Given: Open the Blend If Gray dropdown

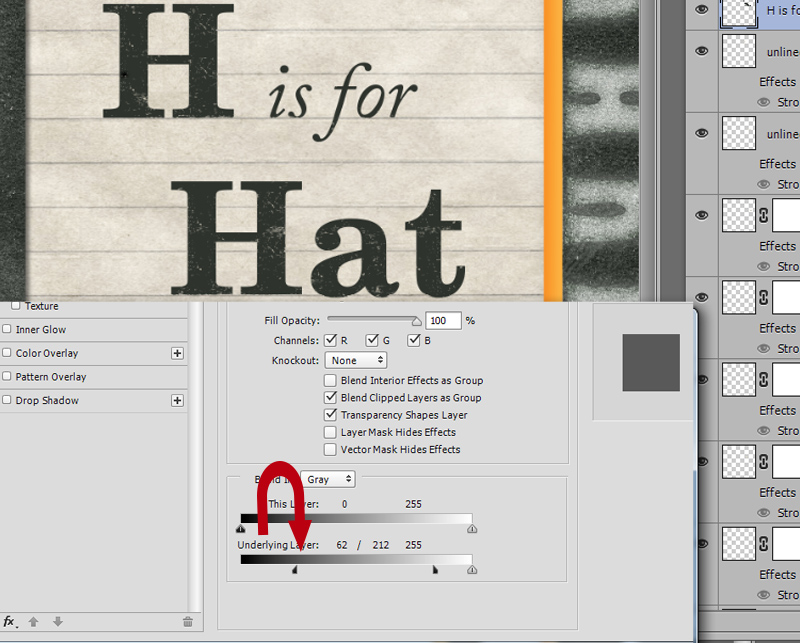Looking at the screenshot, I should pyautogui.click(x=328, y=479).
